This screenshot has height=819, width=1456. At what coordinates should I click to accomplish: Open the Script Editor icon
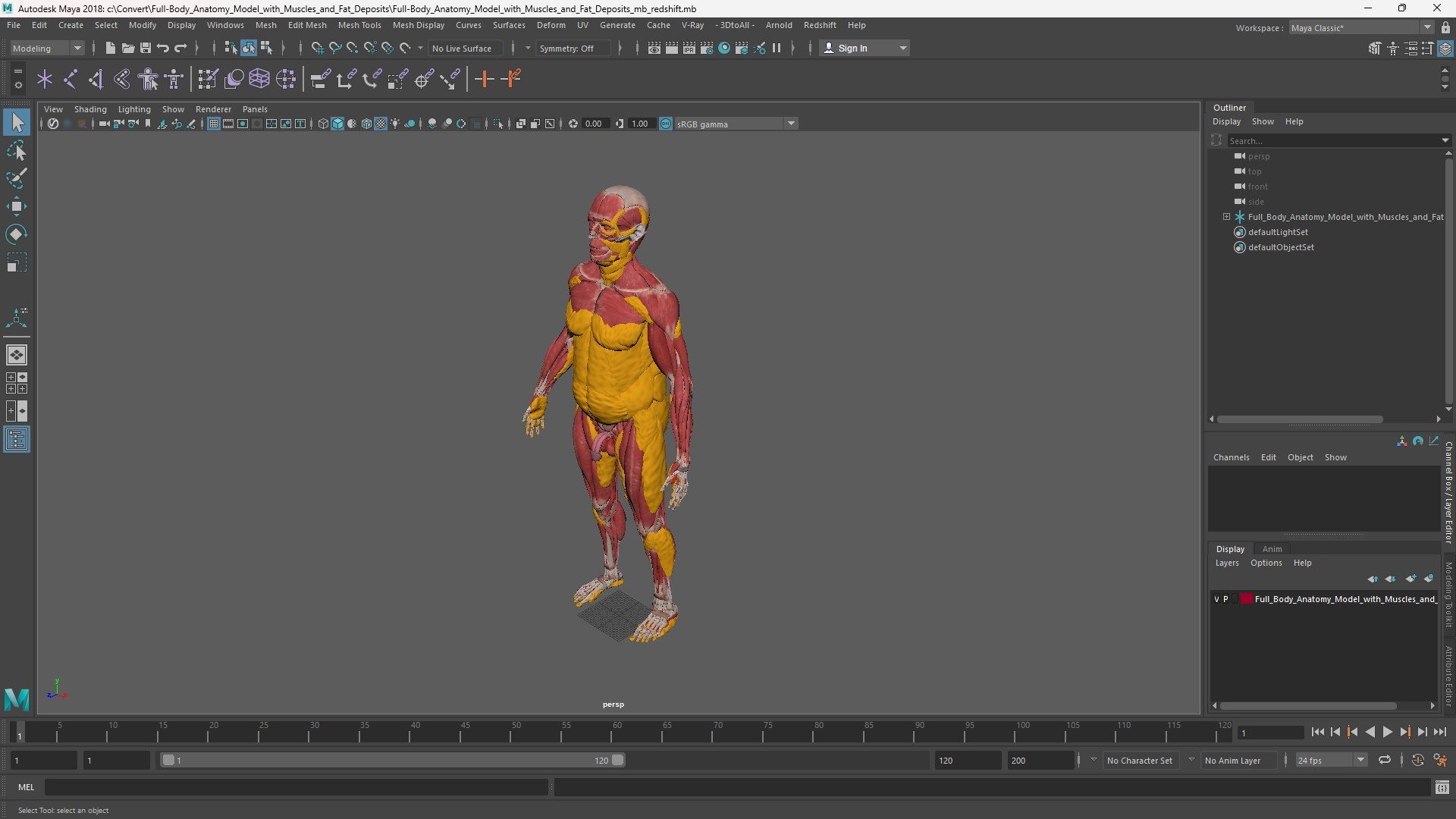(1442, 787)
